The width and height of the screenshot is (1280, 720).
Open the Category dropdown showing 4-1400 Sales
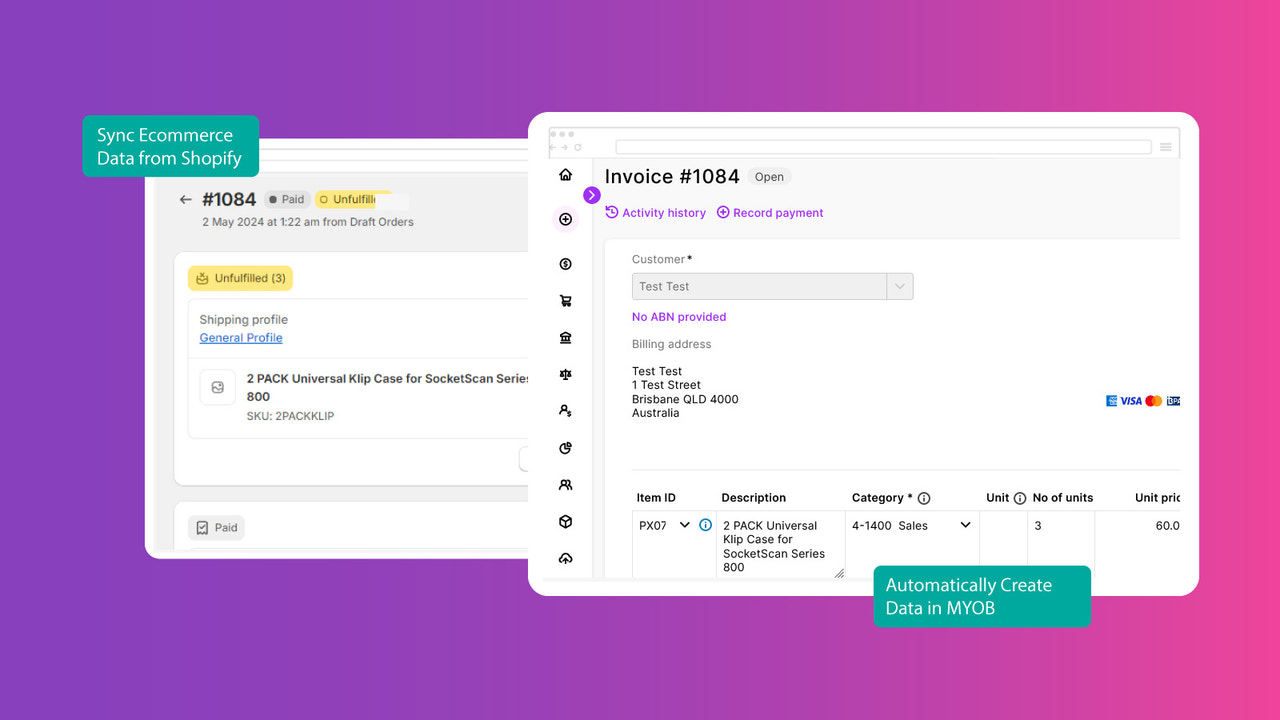[x=963, y=524]
